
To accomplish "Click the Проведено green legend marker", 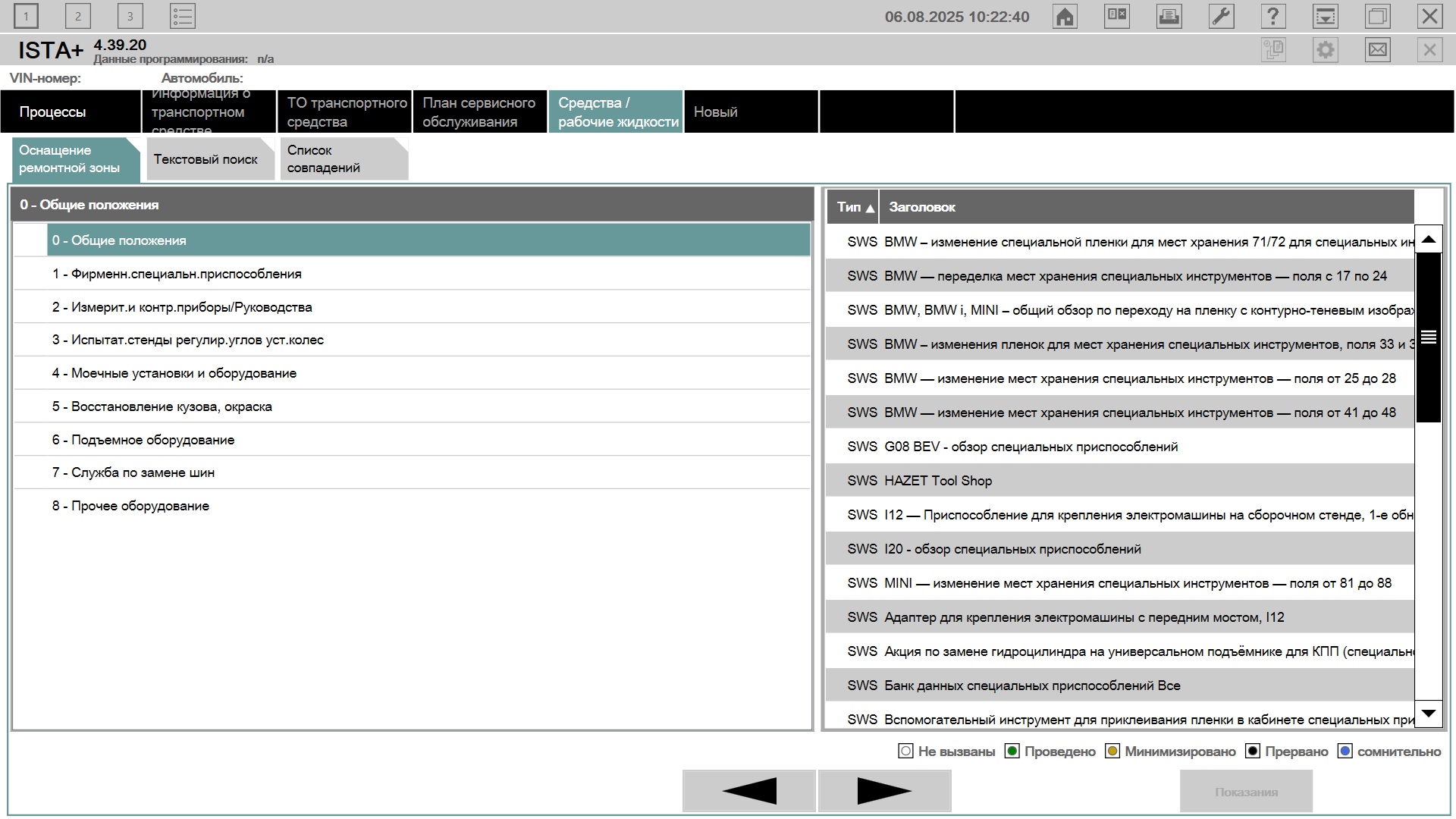I will point(1012,751).
